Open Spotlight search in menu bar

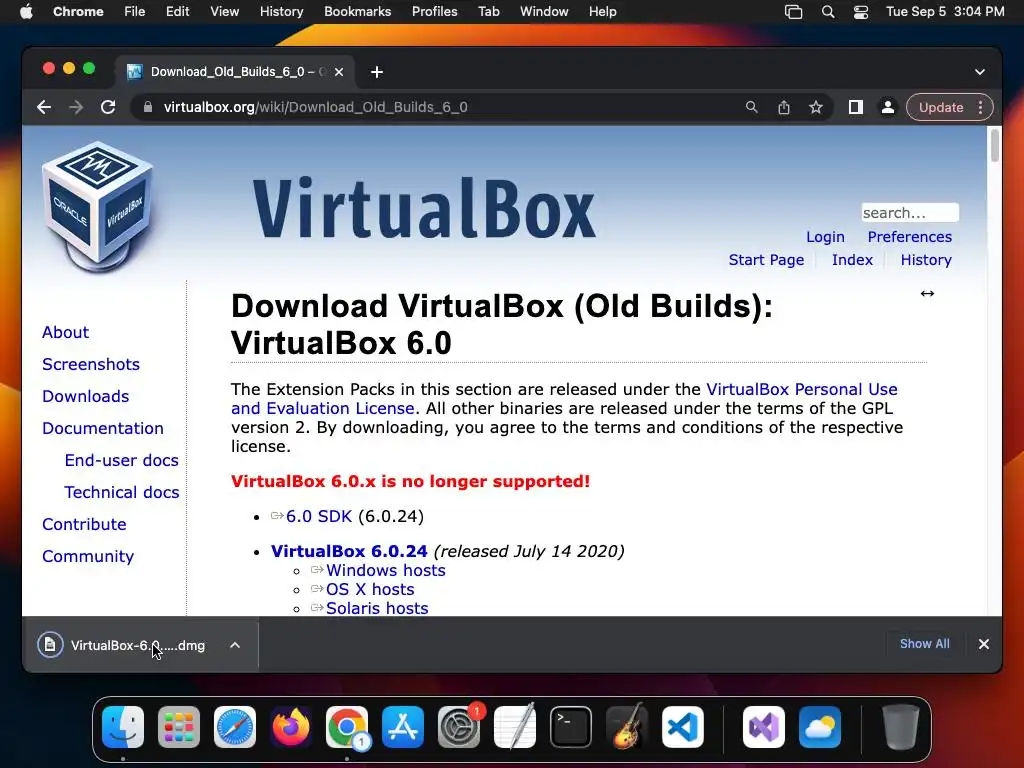[x=828, y=12]
